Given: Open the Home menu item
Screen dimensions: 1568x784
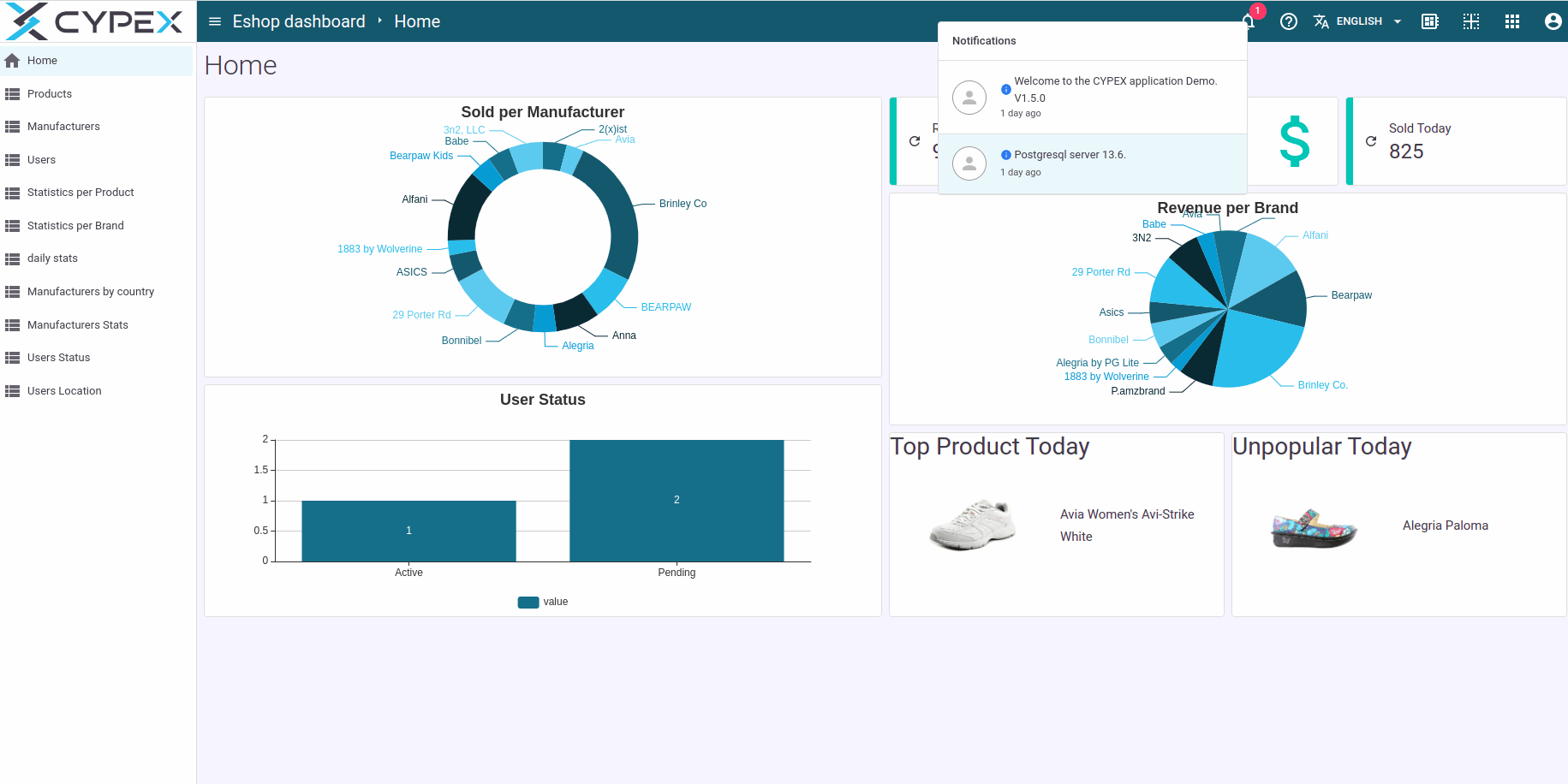Looking at the screenshot, I should [97, 61].
